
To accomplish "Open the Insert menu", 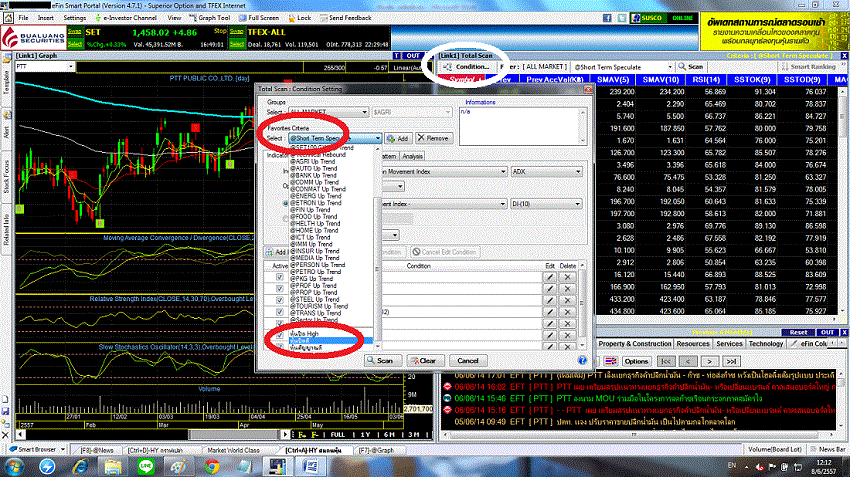I will (46, 18).
